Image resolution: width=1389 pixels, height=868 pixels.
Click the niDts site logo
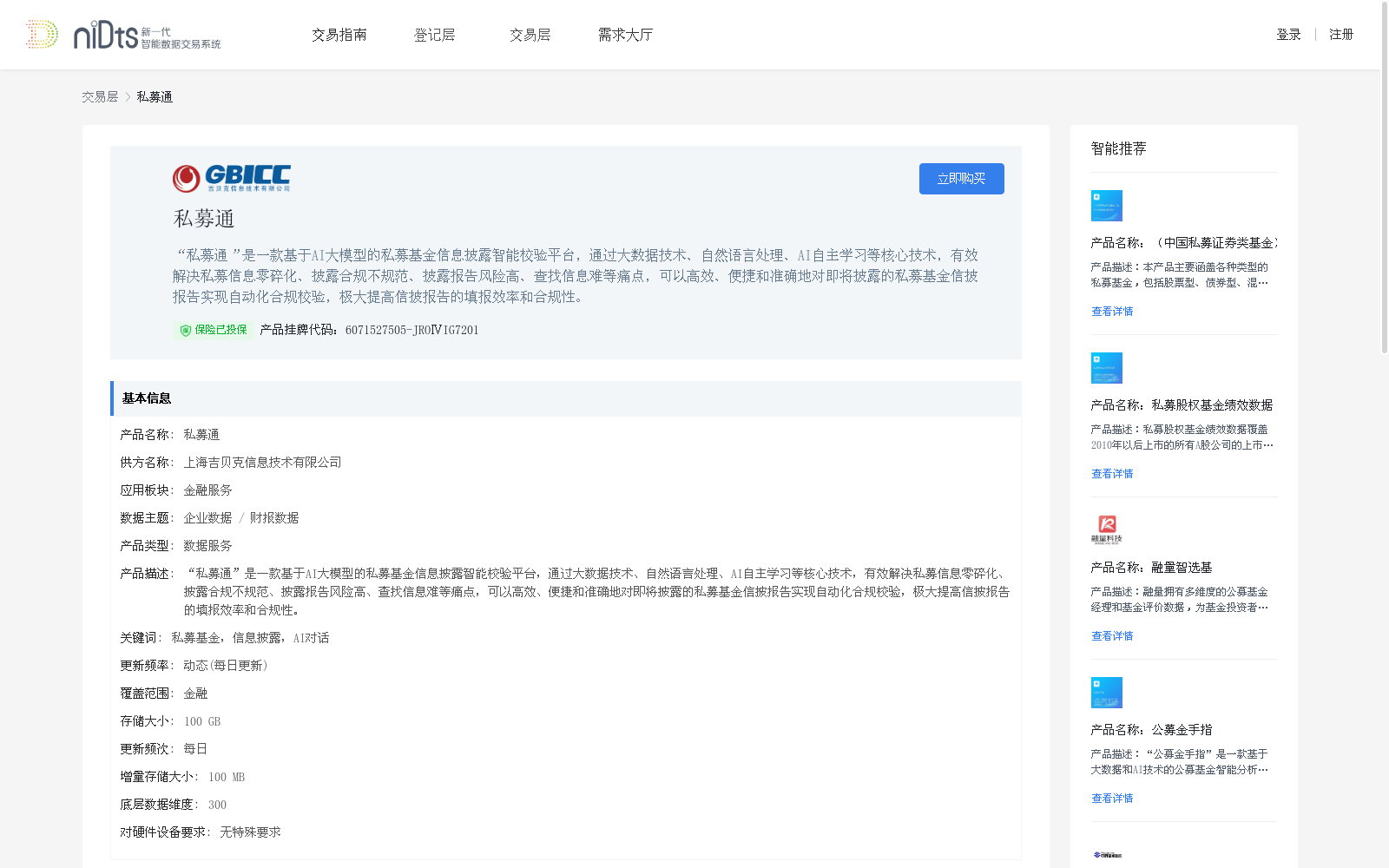123,35
